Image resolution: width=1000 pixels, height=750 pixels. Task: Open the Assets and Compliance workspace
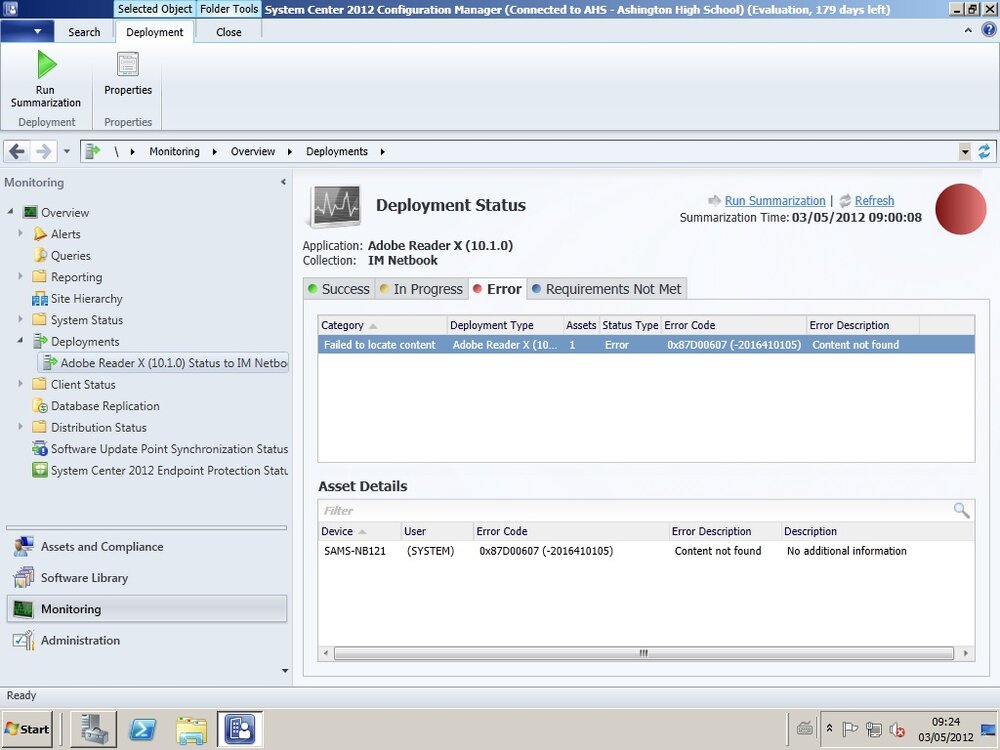147,547
